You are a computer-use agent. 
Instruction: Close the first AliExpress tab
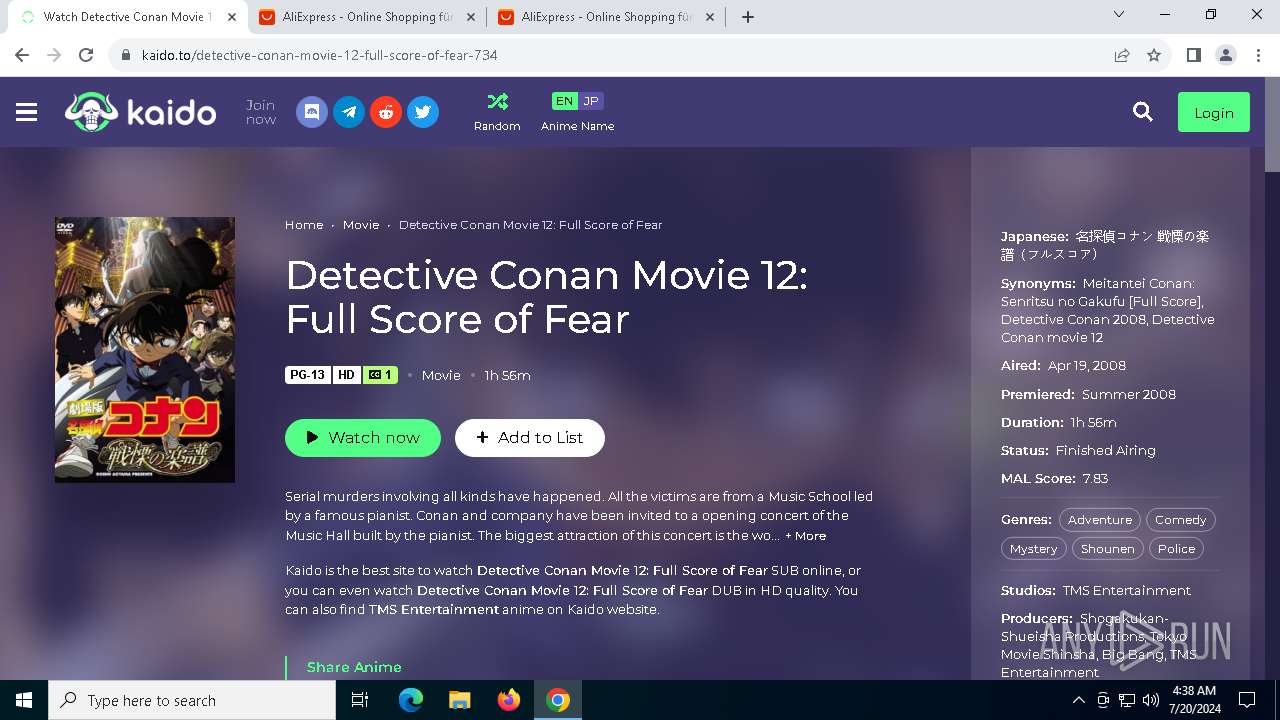point(471,17)
